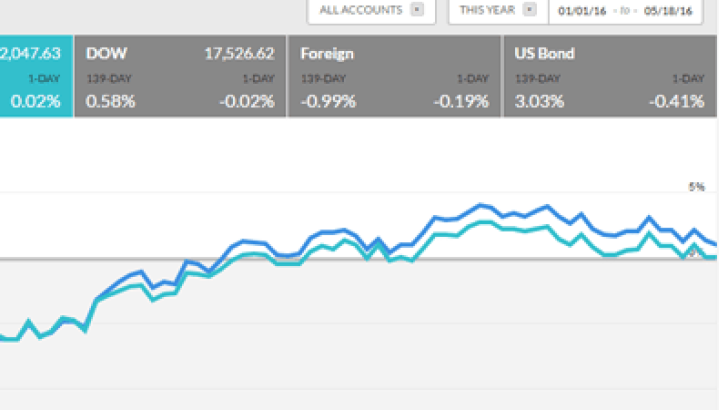Select the US Bond index tile
The image size is (728, 410).
tap(610, 76)
